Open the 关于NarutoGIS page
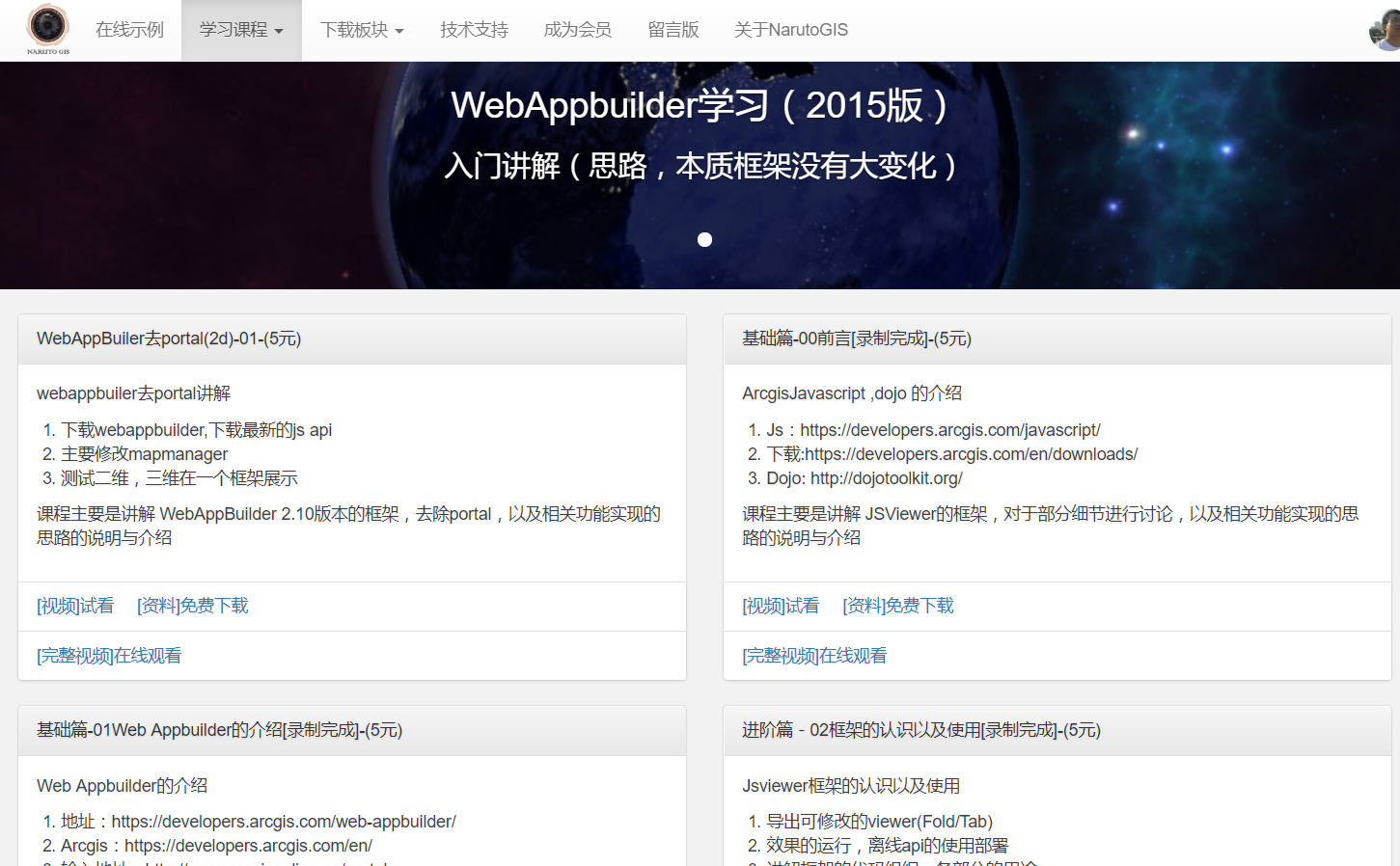Viewport: 1400px width, 866px height. [x=791, y=30]
